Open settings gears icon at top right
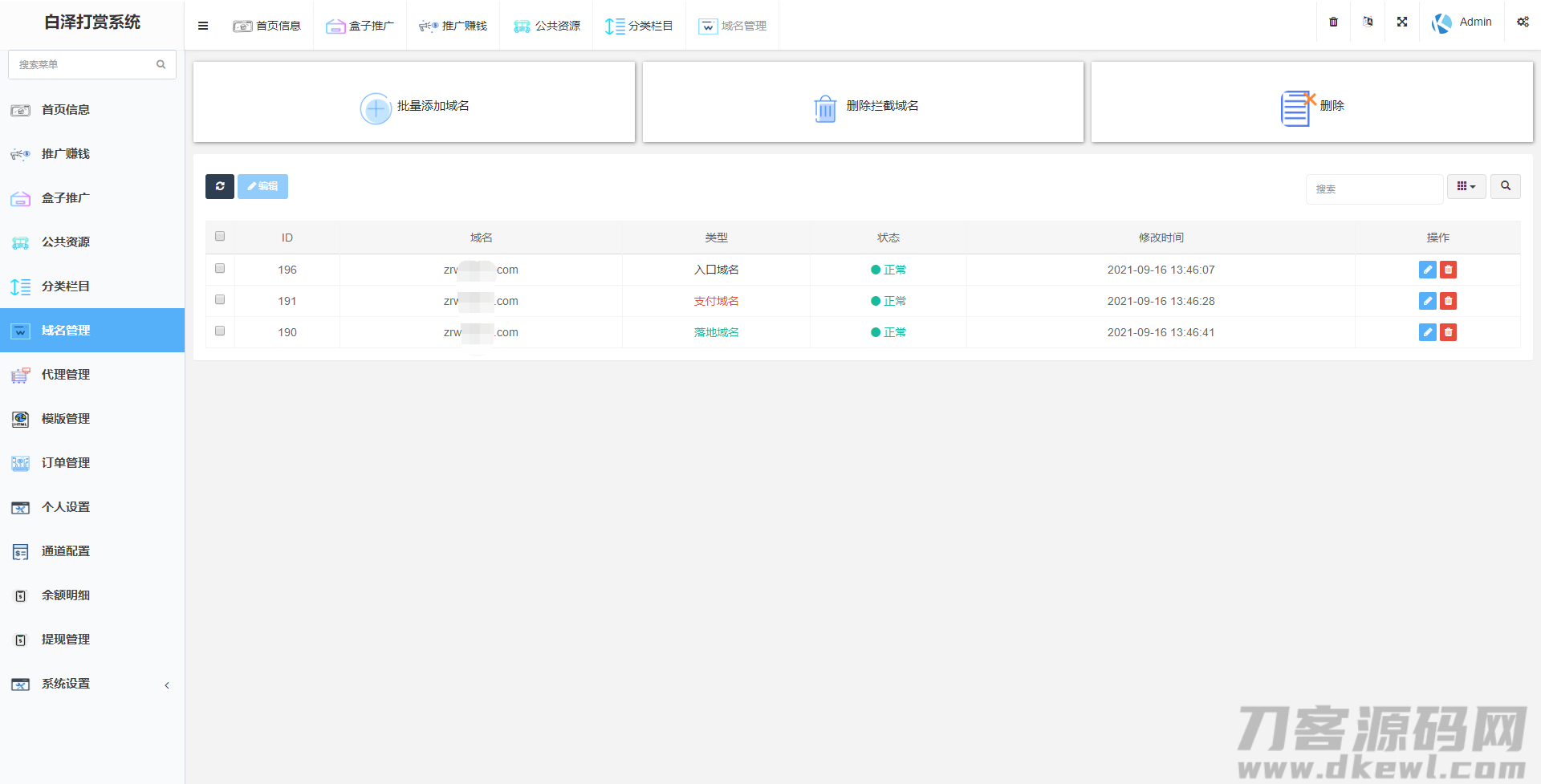The image size is (1541, 784). (x=1523, y=22)
